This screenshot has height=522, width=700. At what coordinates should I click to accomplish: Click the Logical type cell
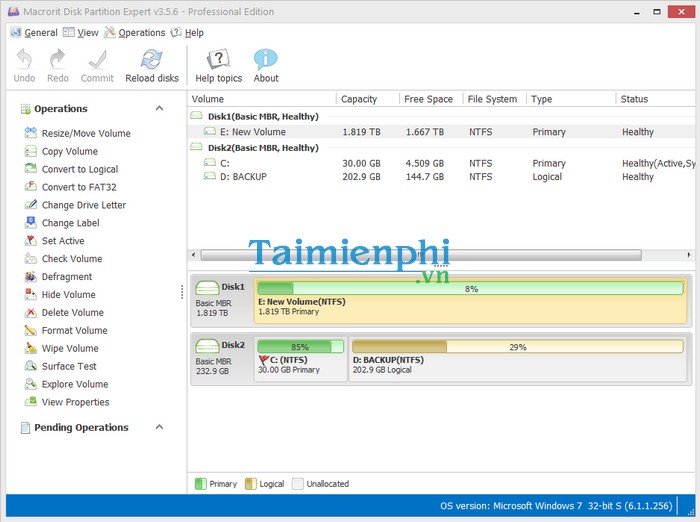547,177
